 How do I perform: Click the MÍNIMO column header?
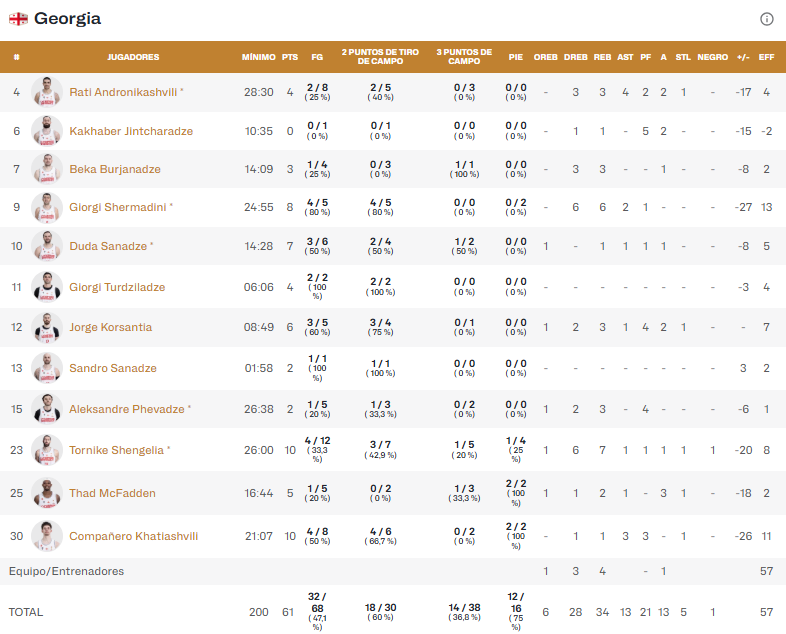click(258, 57)
